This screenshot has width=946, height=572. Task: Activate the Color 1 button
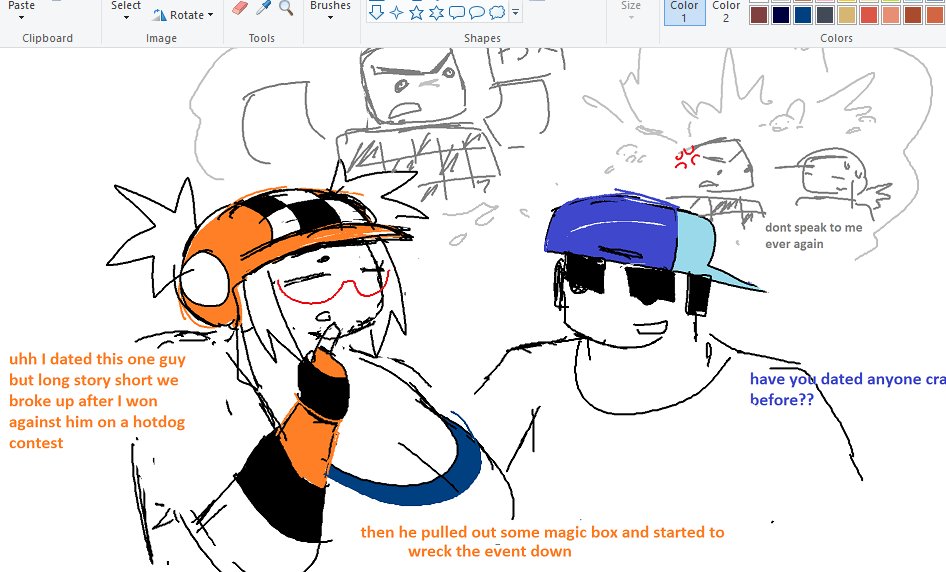point(684,11)
